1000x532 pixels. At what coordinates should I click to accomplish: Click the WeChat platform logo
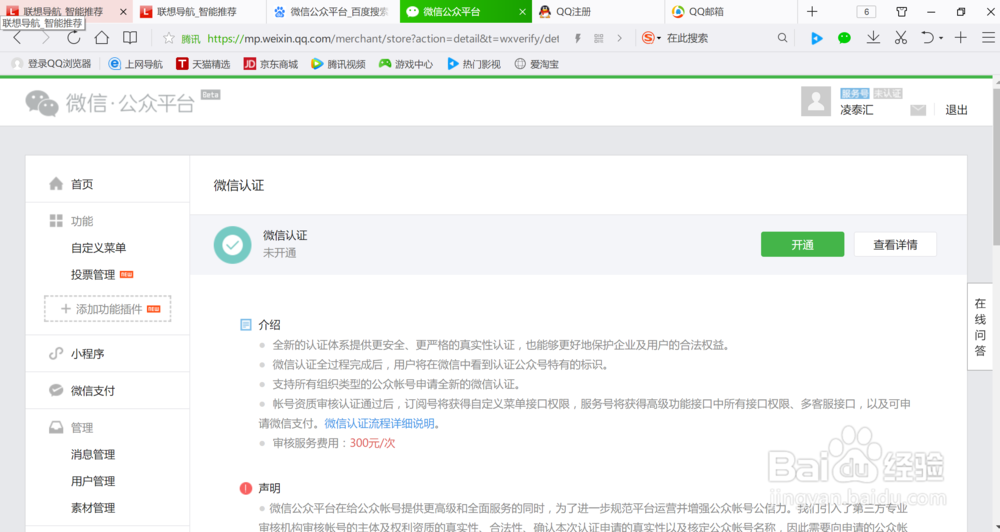pos(111,103)
